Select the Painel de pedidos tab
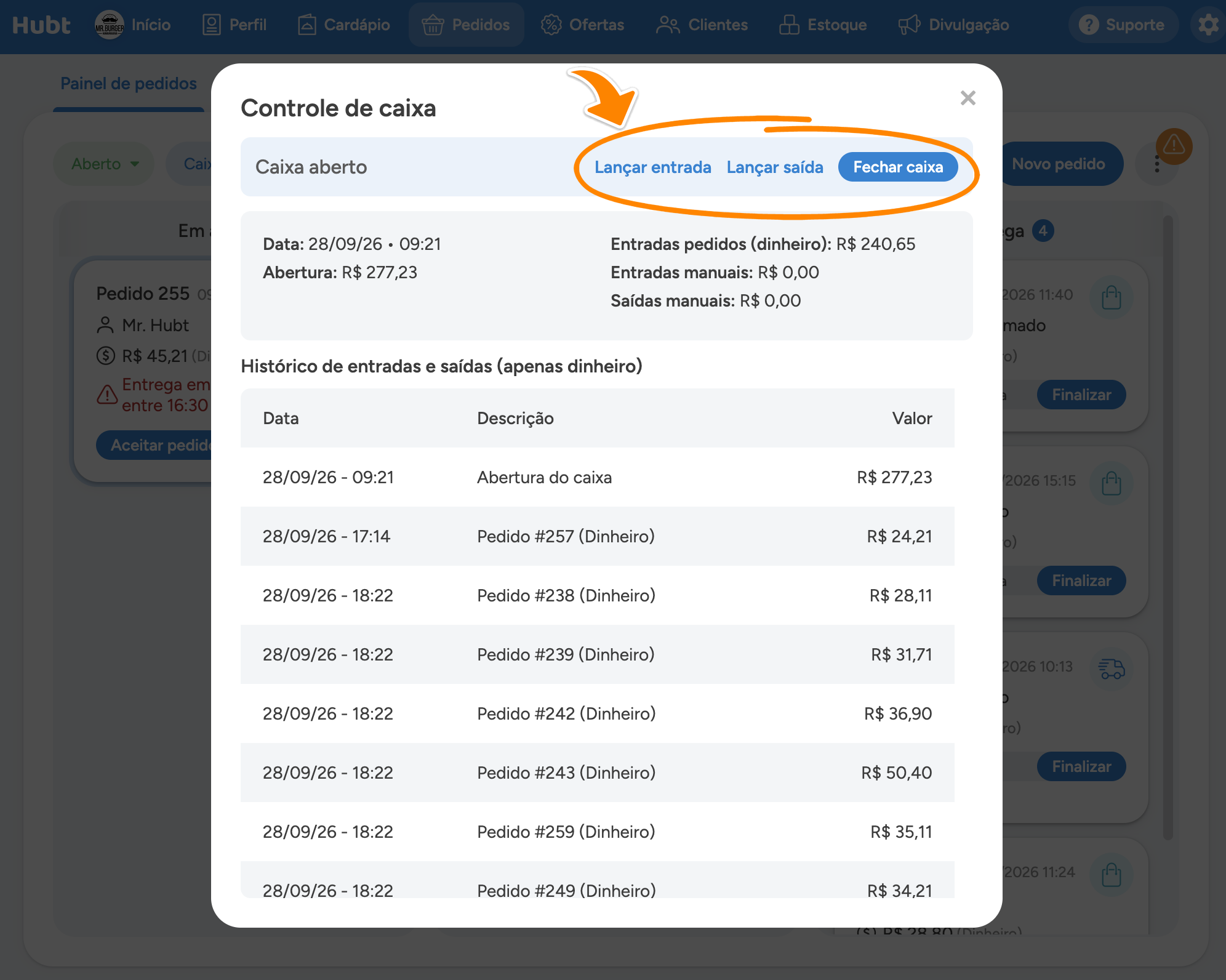Image resolution: width=1226 pixels, height=980 pixels. pos(129,84)
